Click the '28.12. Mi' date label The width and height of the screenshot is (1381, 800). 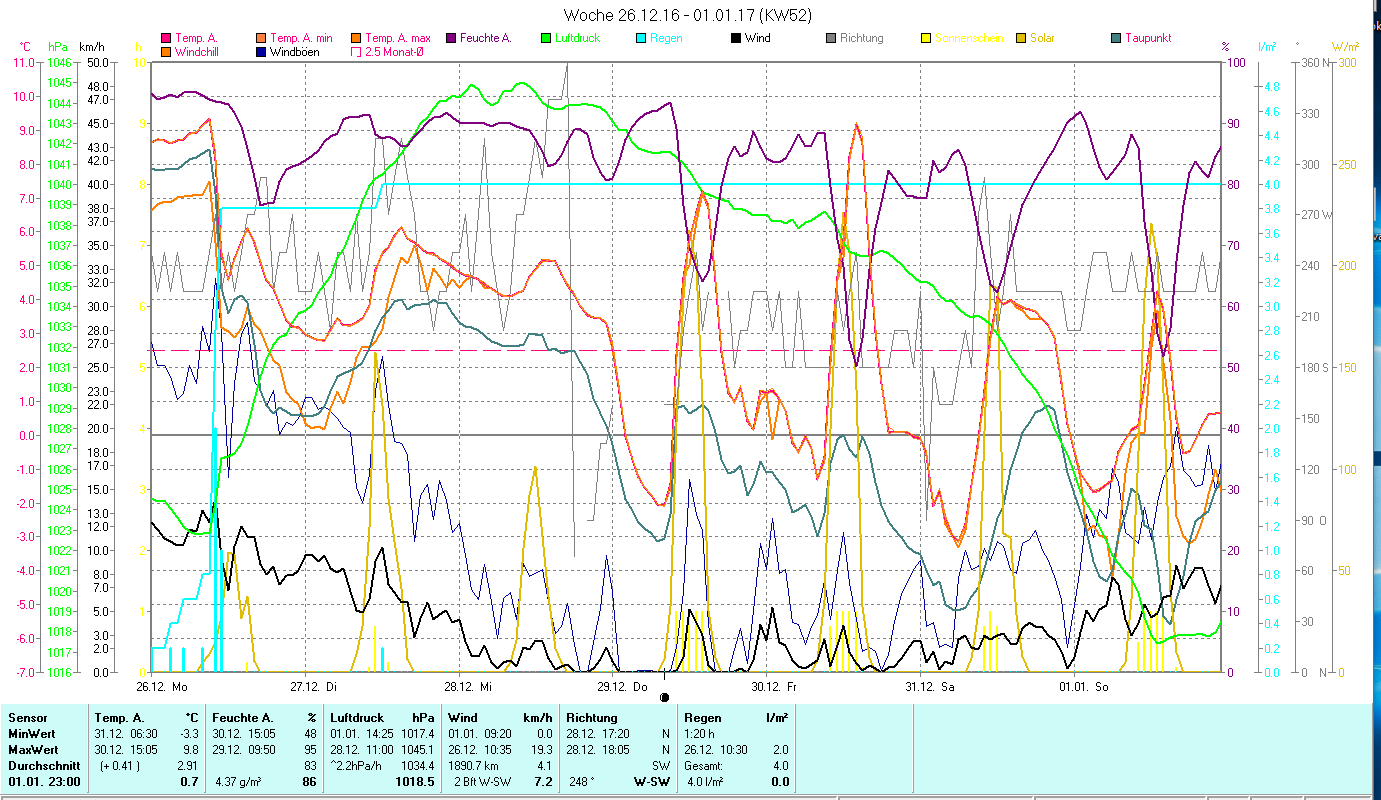(468, 687)
